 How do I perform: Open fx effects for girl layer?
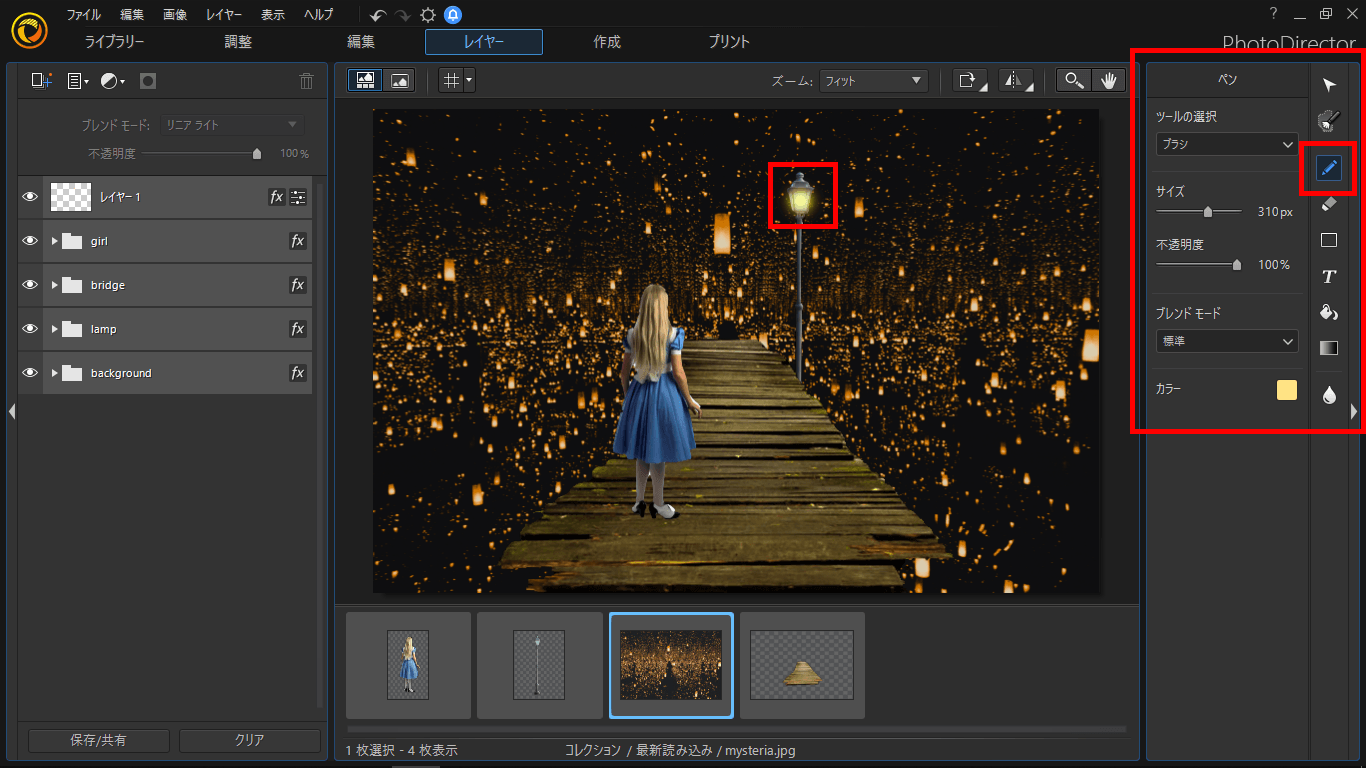(297, 241)
